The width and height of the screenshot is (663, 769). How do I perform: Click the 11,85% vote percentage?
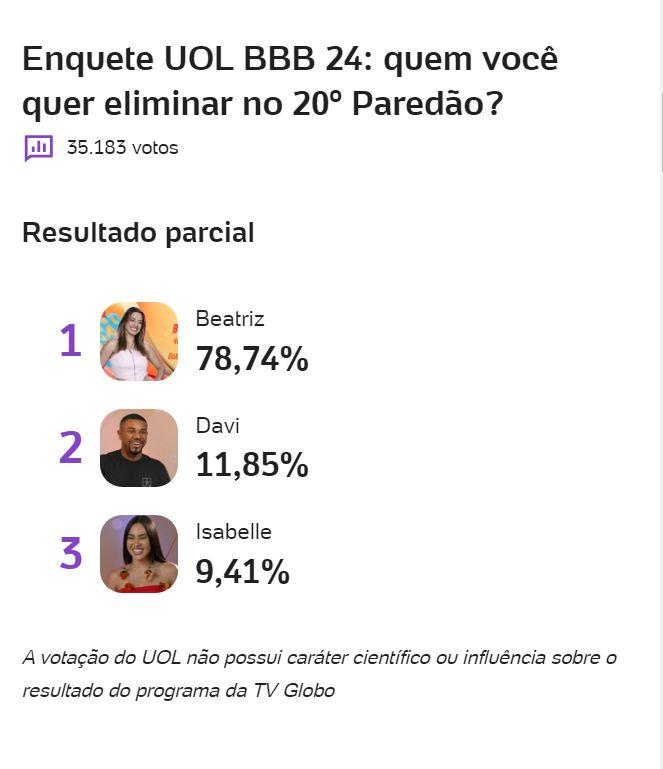click(252, 465)
